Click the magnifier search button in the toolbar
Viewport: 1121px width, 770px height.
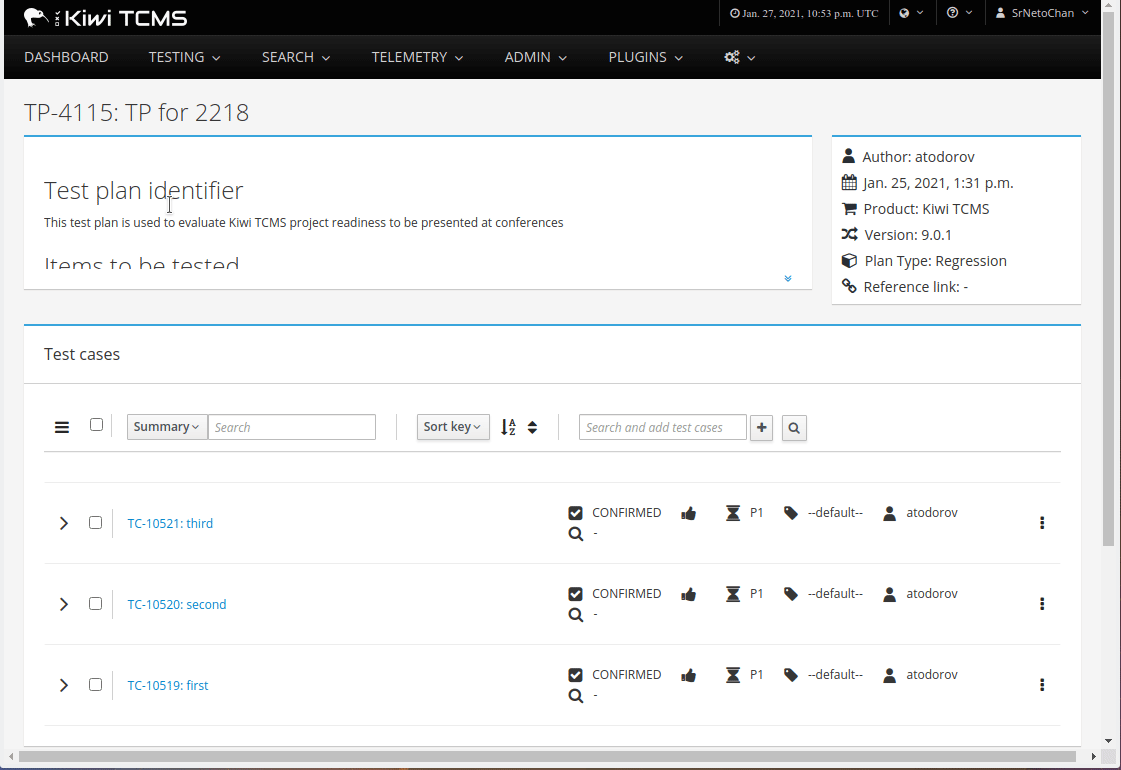click(794, 428)
